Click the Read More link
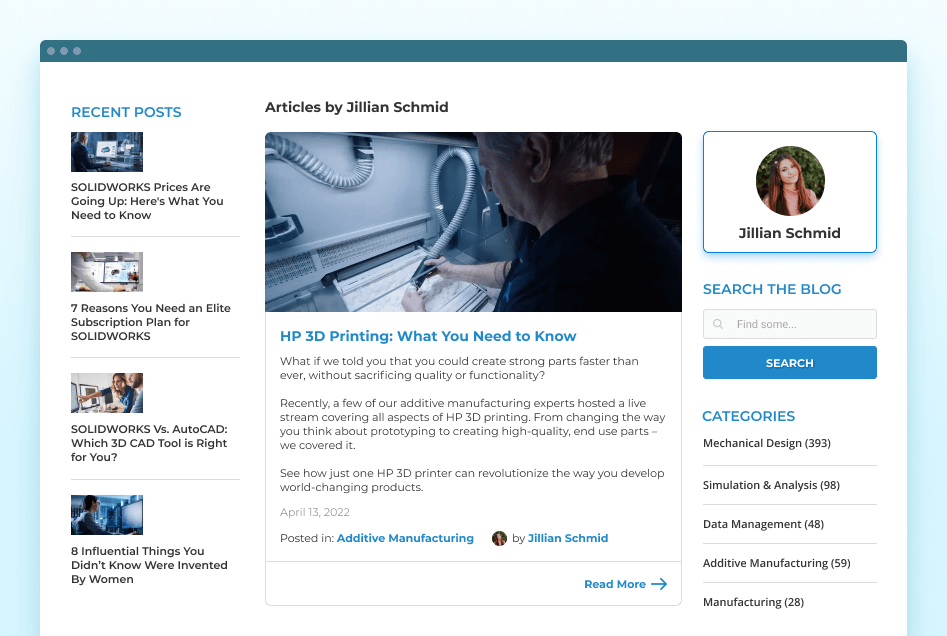This screenshot has height=636, width=947. click(x=615, y=584)
